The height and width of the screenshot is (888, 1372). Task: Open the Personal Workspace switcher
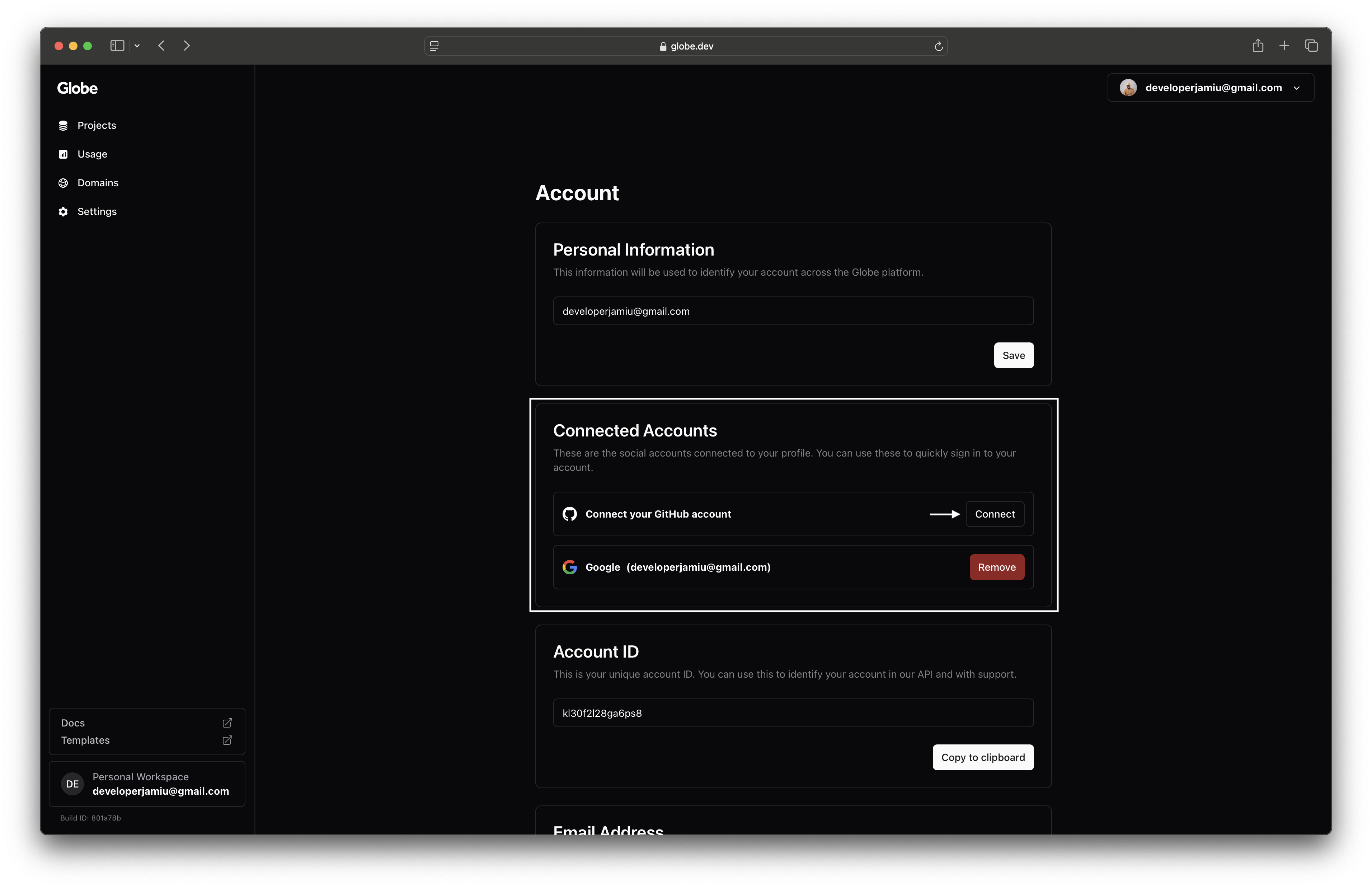(x=147, y=784)
